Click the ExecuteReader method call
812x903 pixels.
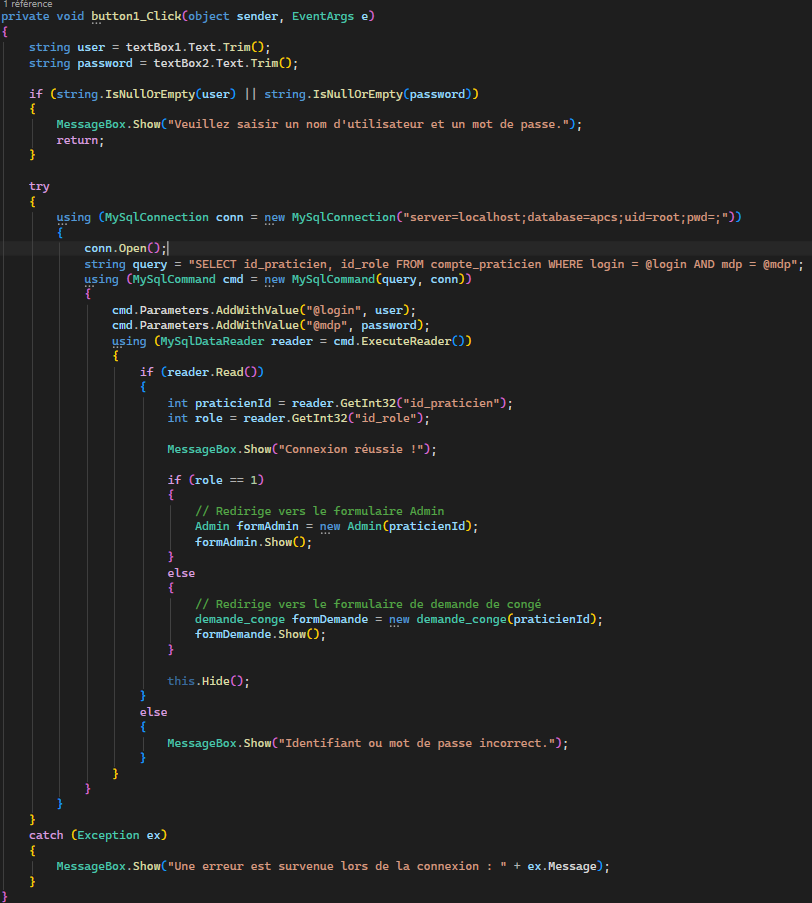(x=415, y=341)
